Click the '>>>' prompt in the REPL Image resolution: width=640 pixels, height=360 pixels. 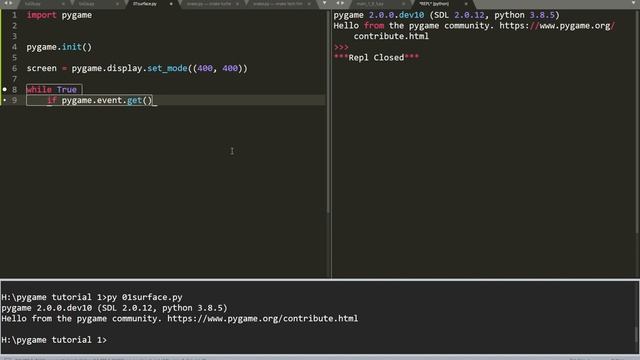341,47
